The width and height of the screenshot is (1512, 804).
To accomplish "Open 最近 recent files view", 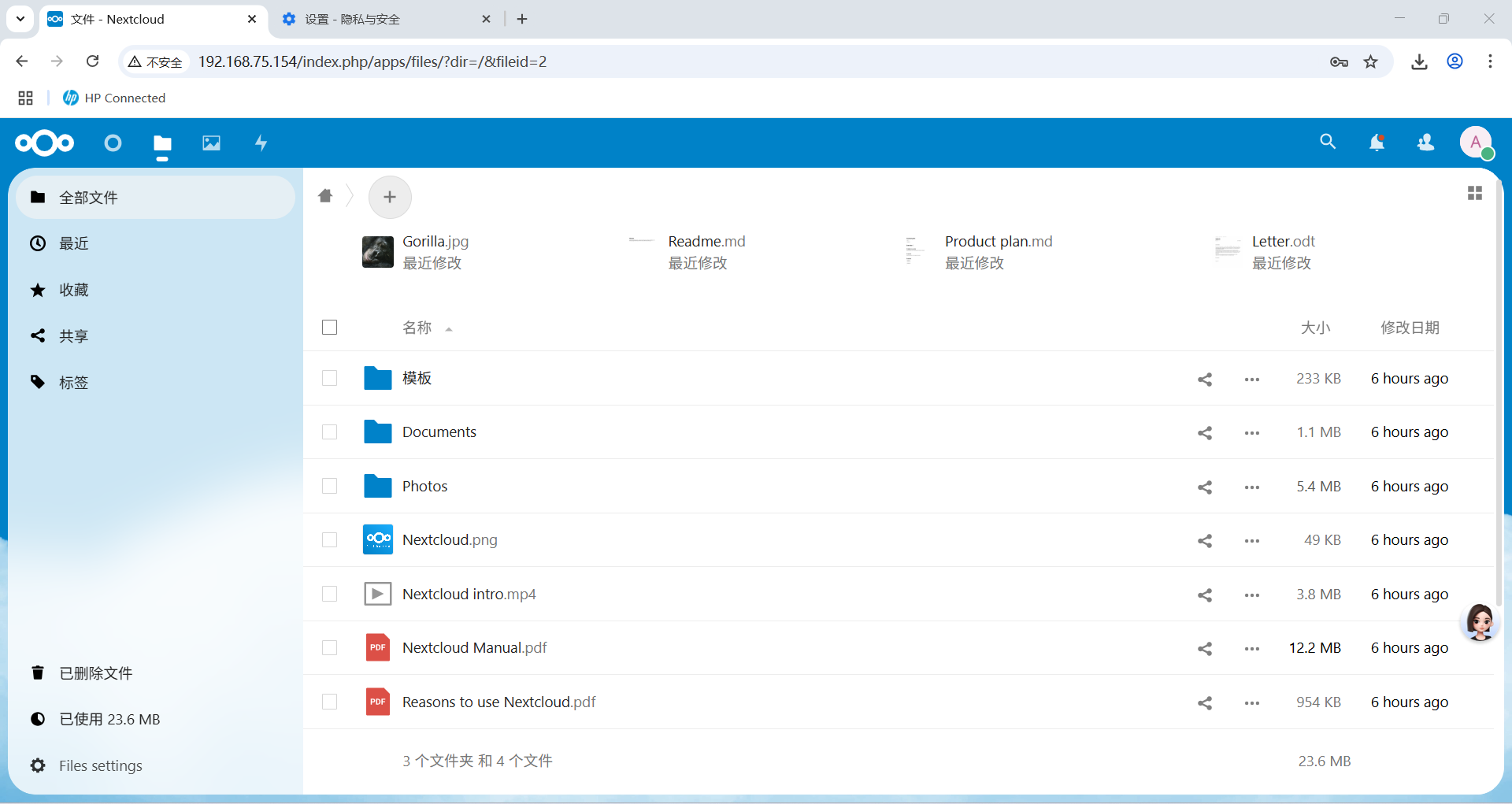I will coord(155,243).
